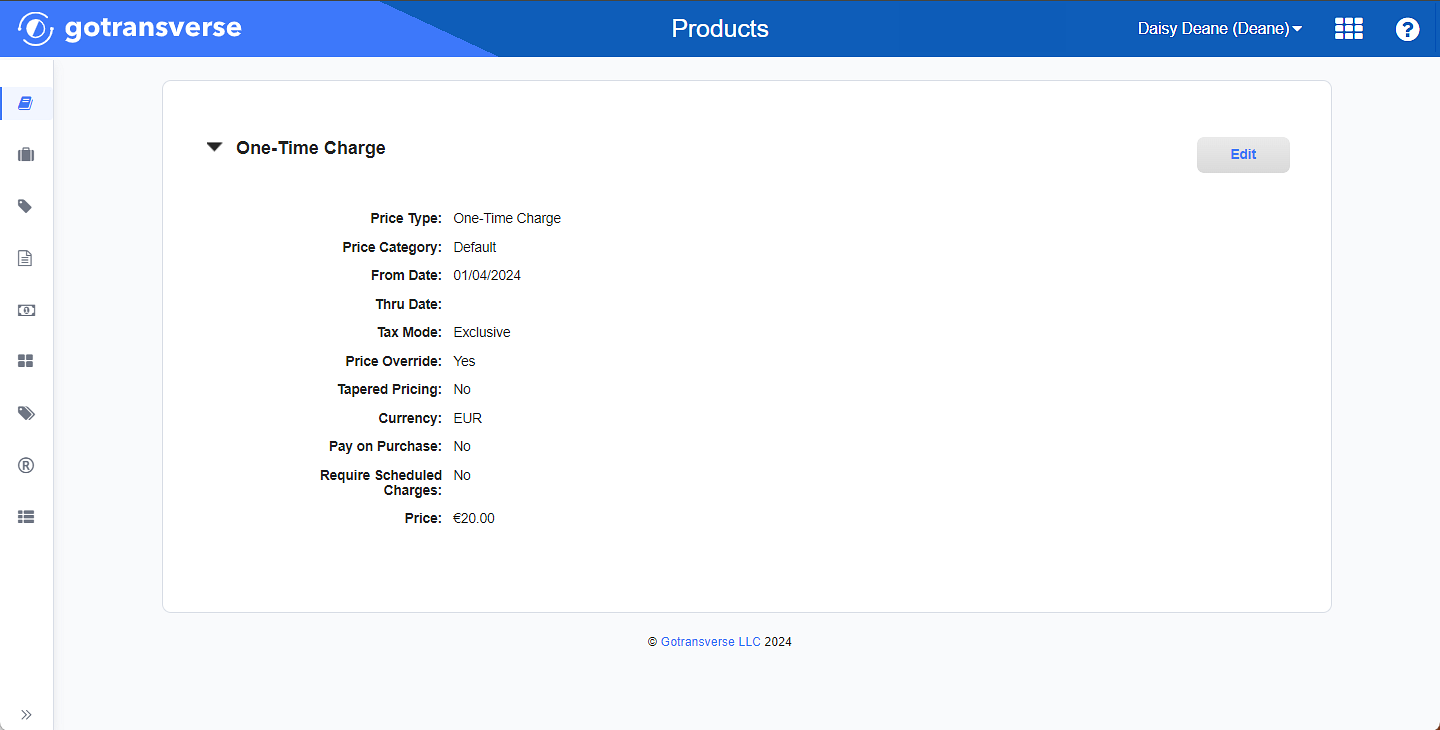Screen dimensions: 1440x730
Task: Click the gotransverse logo
Action: click(130, 28)
